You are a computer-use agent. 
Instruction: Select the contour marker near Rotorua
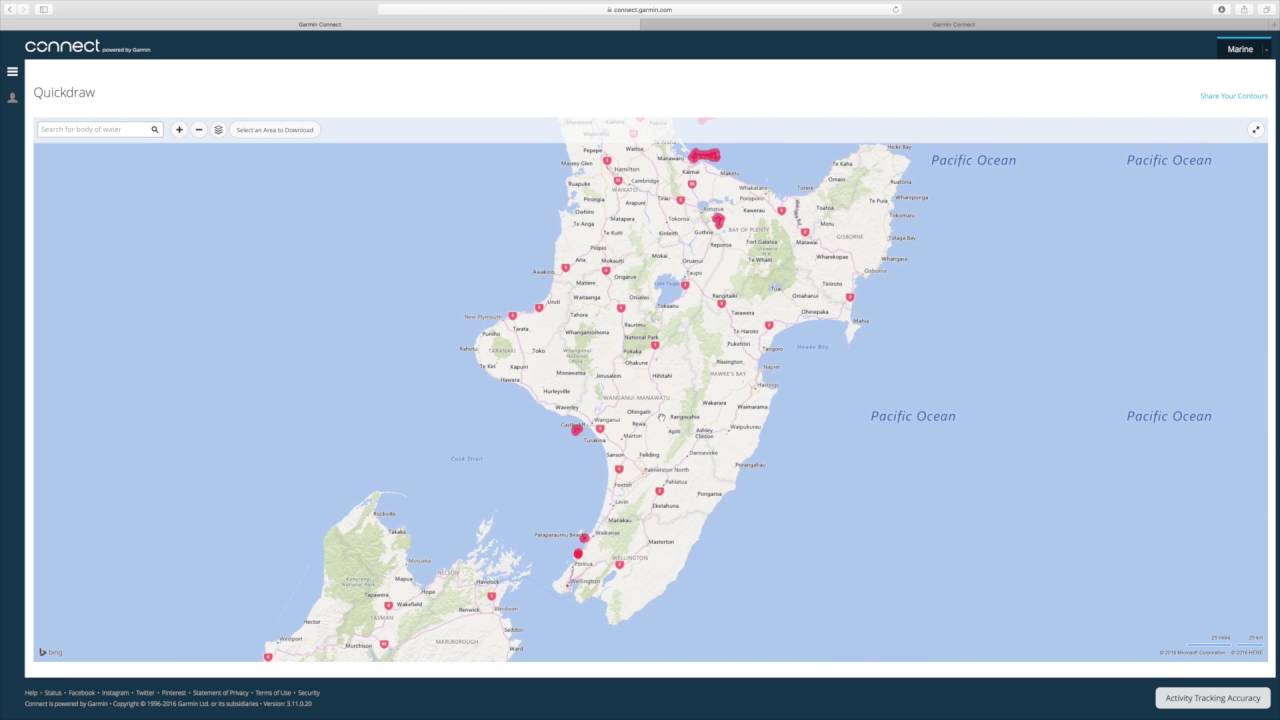pyautogui.click(x=718, y=220)
